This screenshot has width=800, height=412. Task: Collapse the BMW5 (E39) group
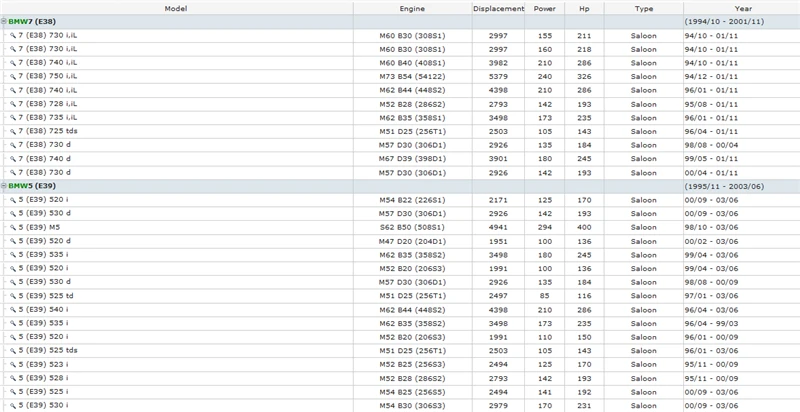point(4,186)
